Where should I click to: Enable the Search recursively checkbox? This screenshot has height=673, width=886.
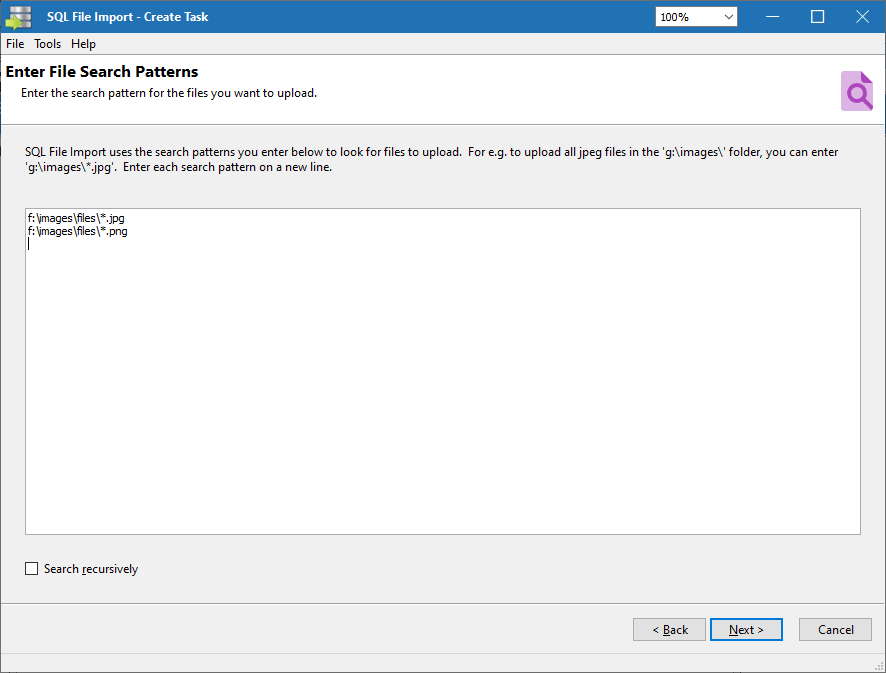click(x=32, y=569)
